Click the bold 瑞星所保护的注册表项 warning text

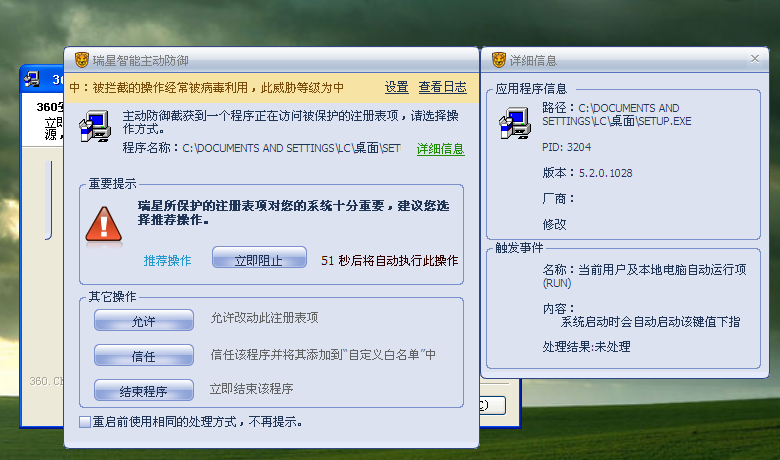tap(293, 212)
